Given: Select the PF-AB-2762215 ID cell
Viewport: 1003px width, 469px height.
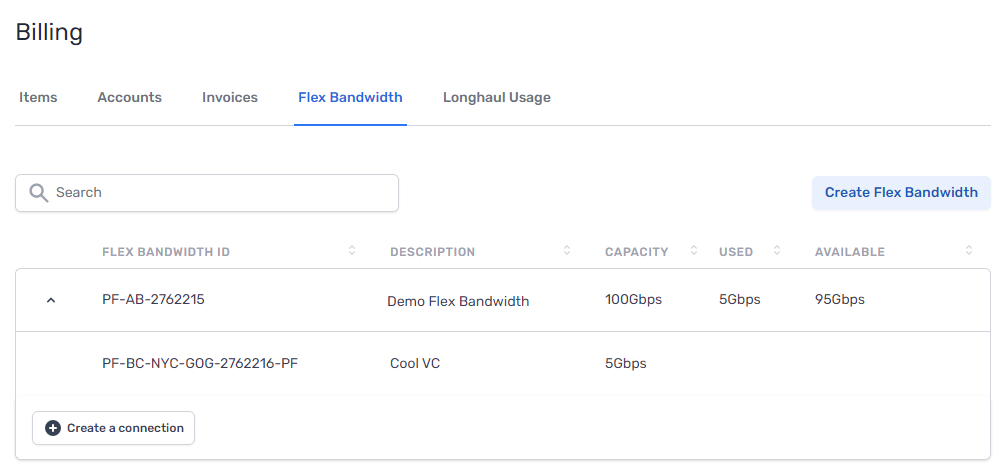Looking at the screenshot, I should click(x=154, y=299).
